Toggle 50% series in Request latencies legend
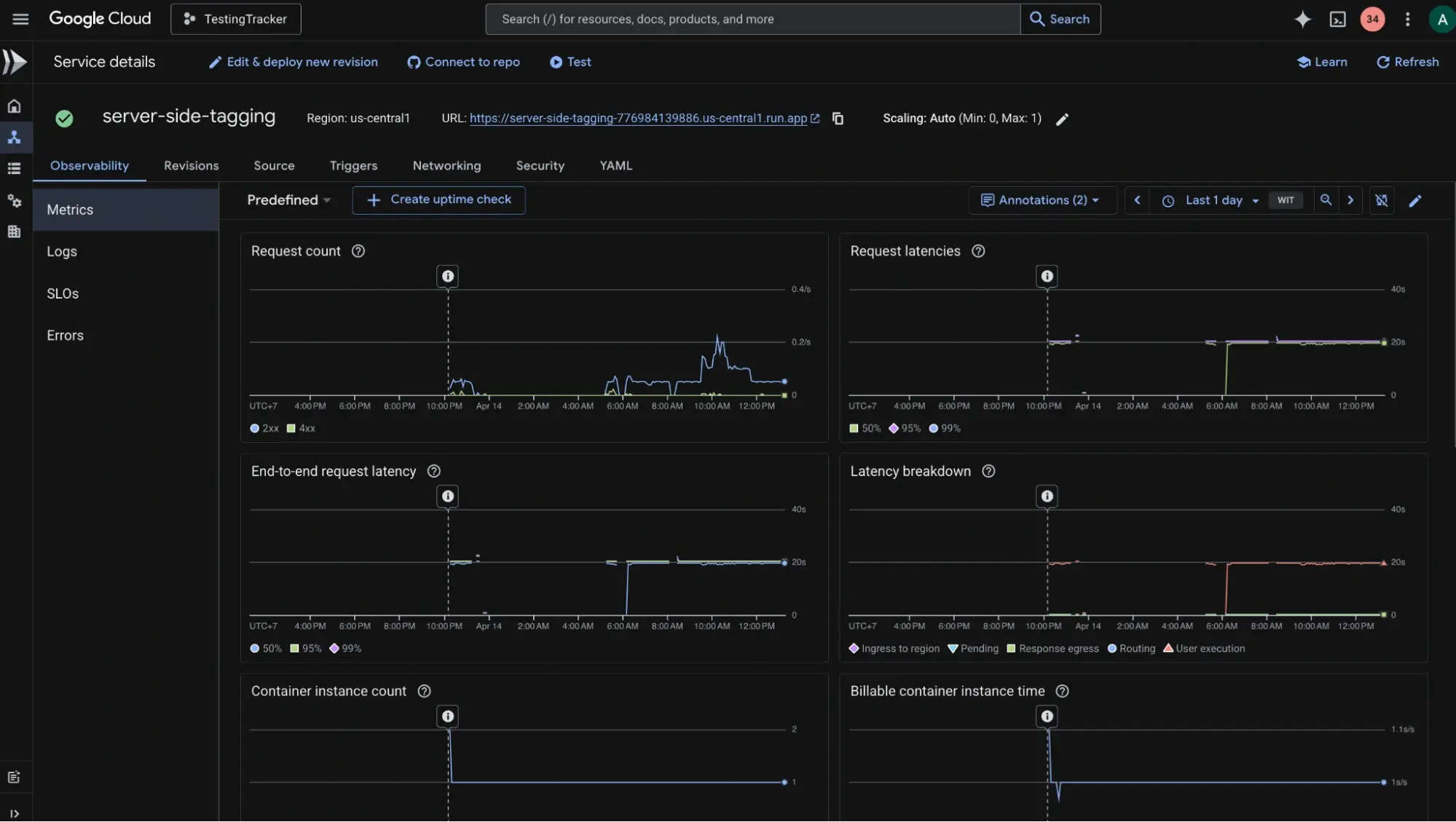This screenshot has width=1456, height=822. 865,428
